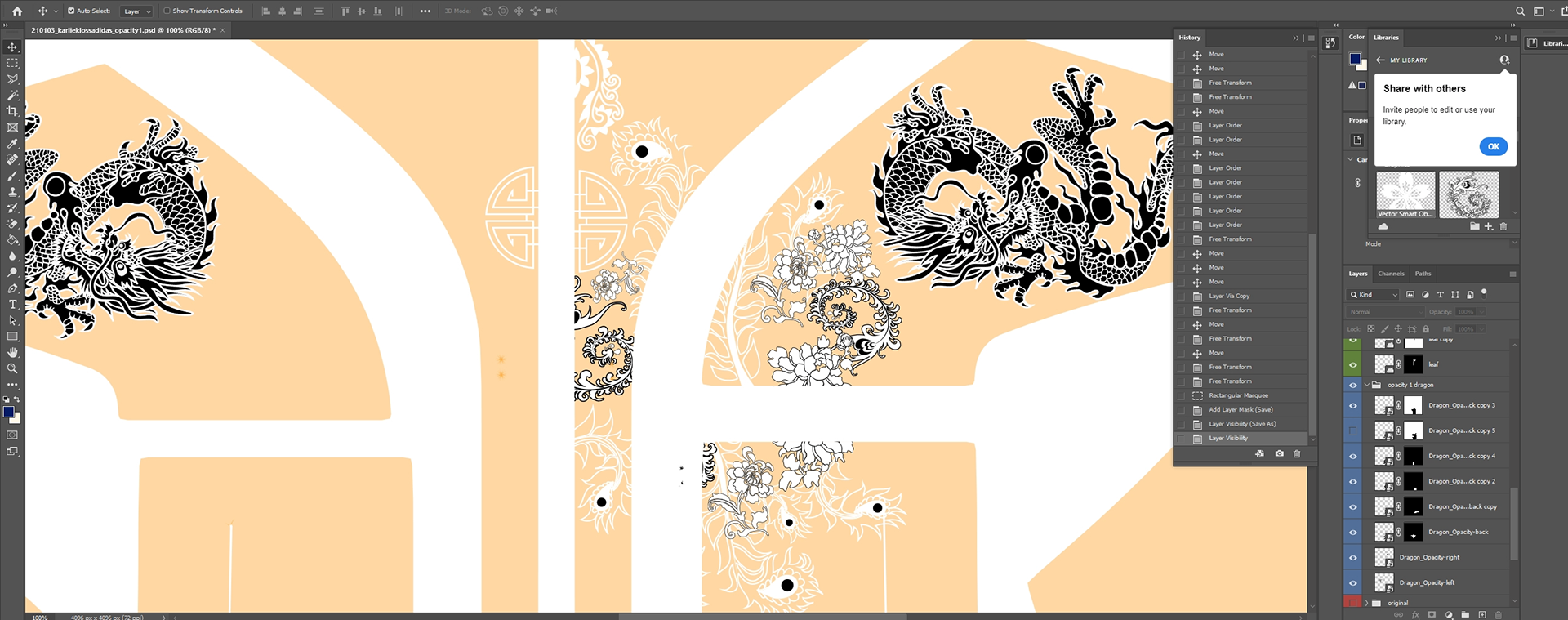Hide the opacity 1 dragon group
The height and width of the screenshot is (620, 1568).
point(1353,385)
